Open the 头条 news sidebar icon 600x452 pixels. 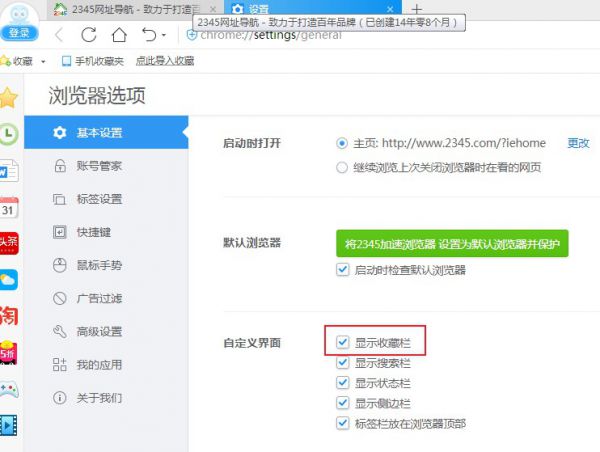(8, 243)
